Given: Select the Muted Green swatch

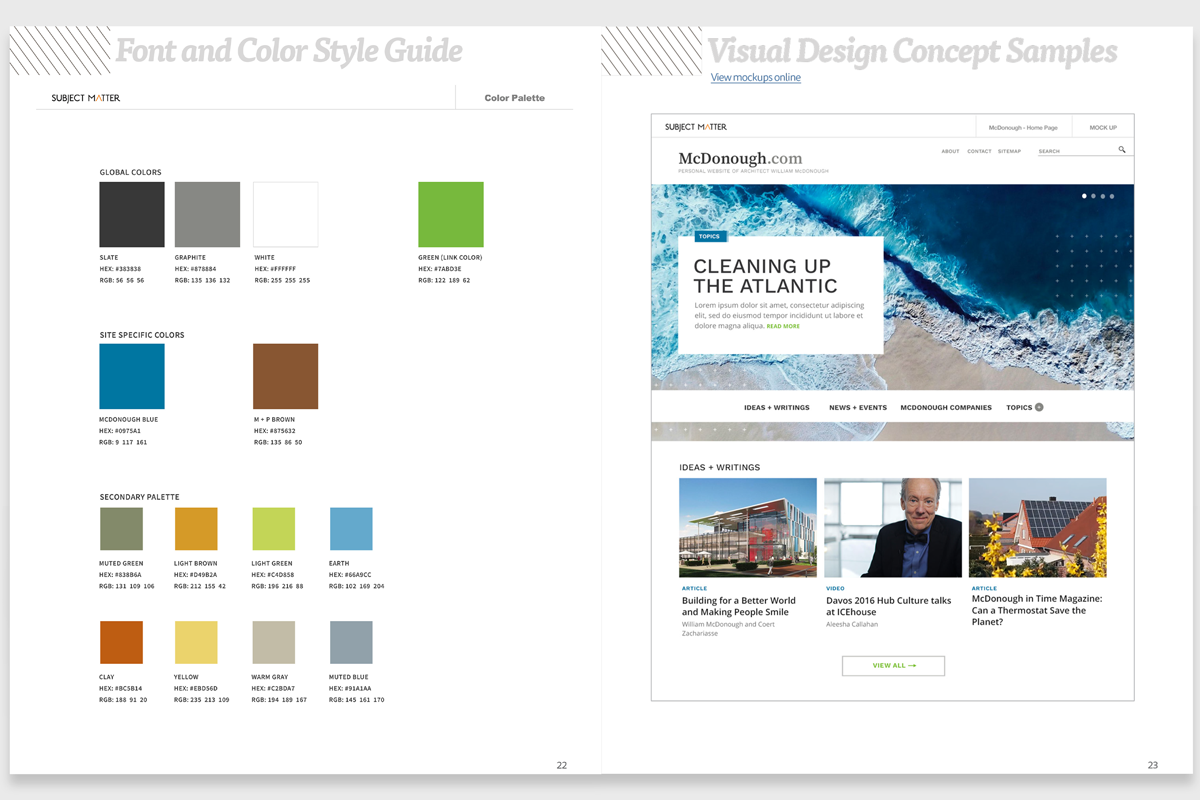Looking at the screenshot, I should (121, 529).
